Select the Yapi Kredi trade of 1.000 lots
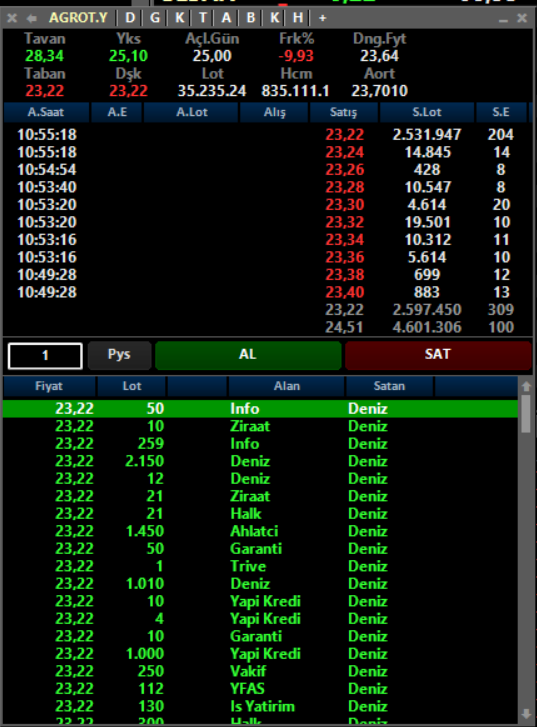537x727 pixels. pyautogui.click(x=260, y=654)
